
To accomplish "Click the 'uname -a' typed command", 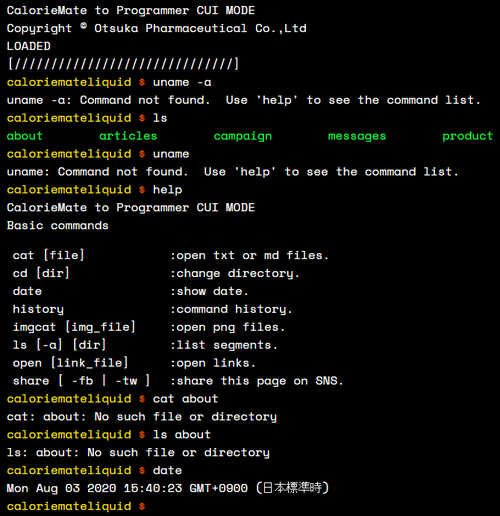I will [x=182, y=82].
